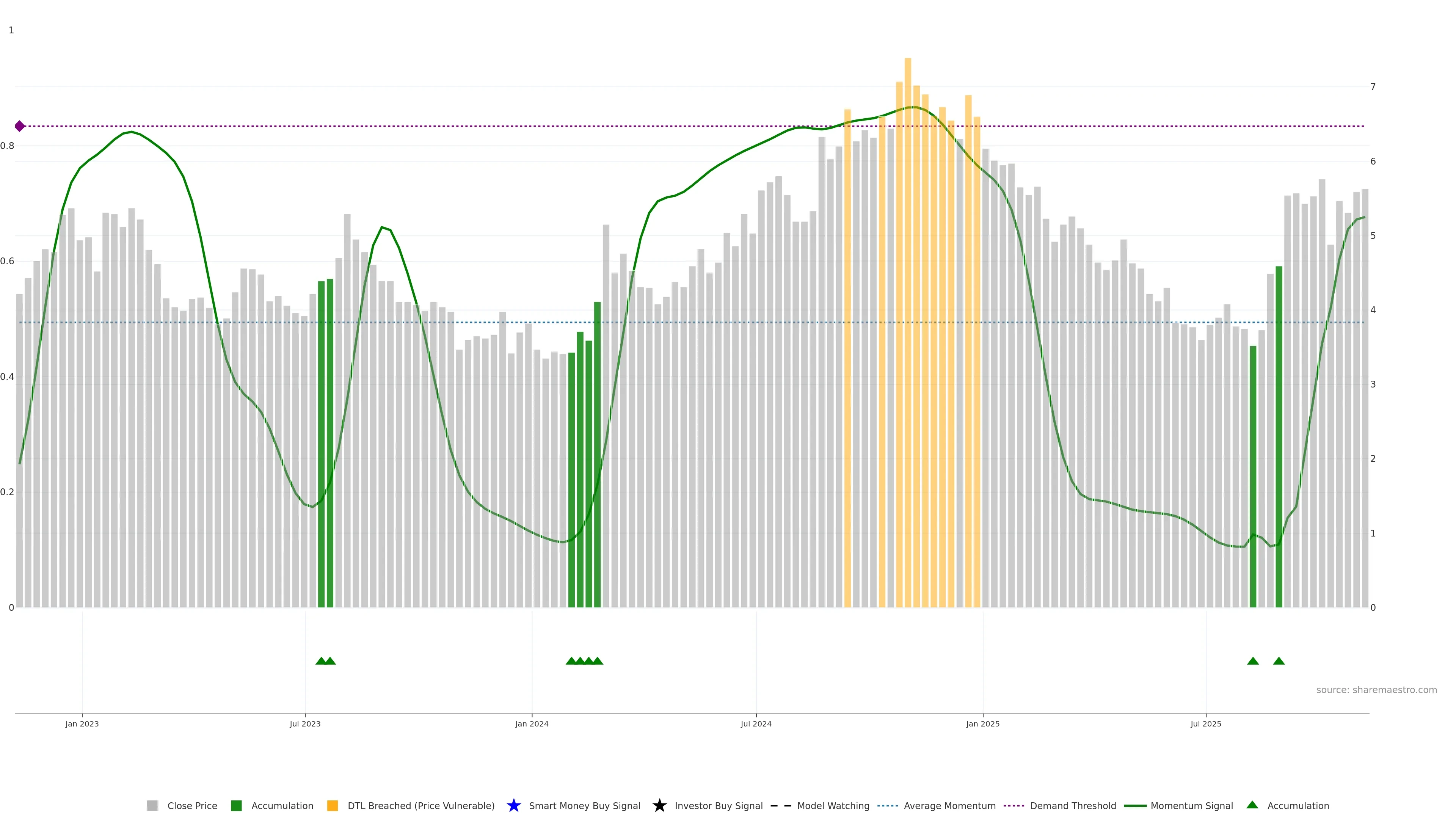This screenshot has width=1456, height=819.
Task: Click the Jan 2025 axis label
Action: click(982, 723)
